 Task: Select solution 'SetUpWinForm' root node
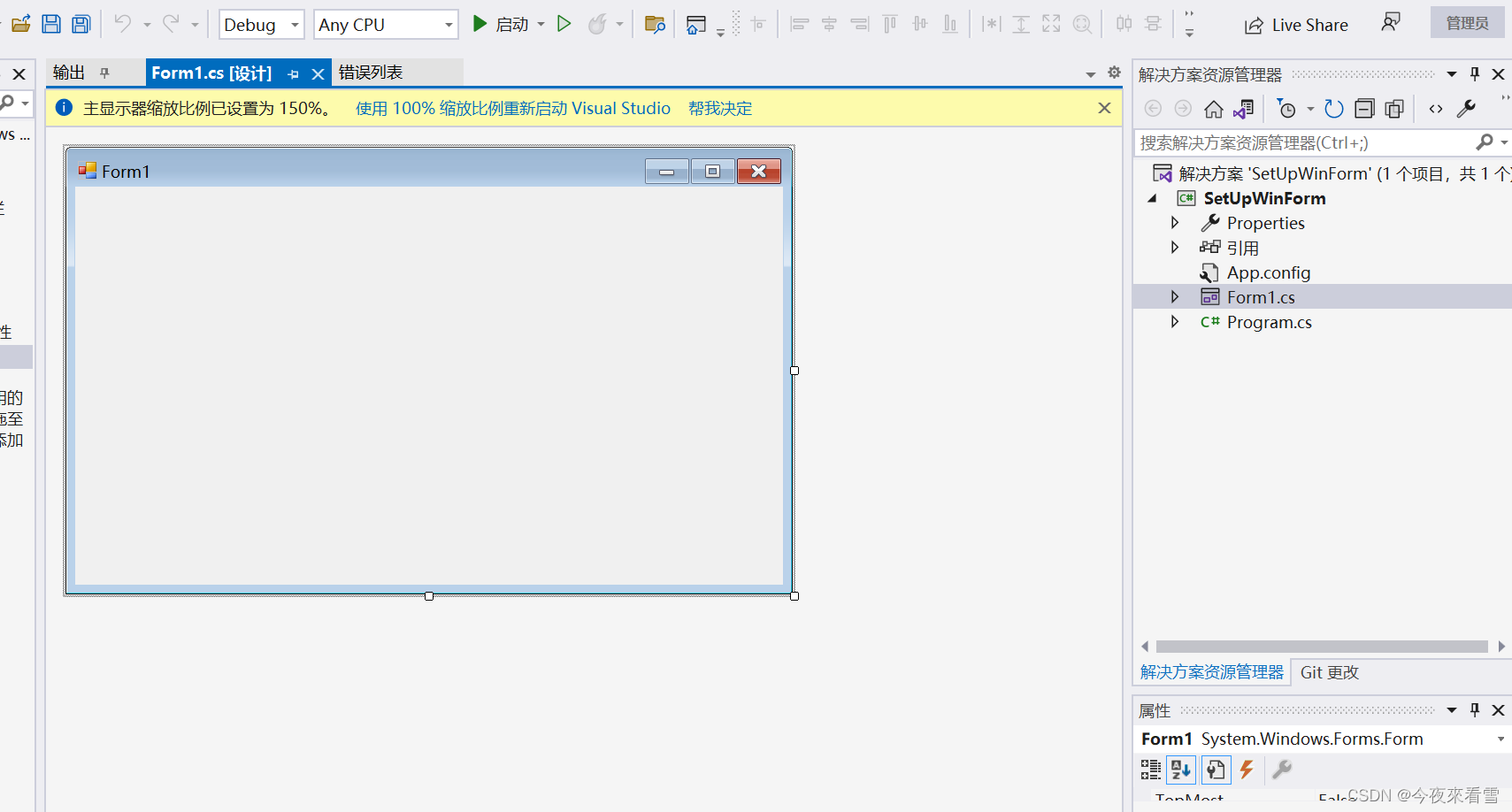(x=1332, y=173)
